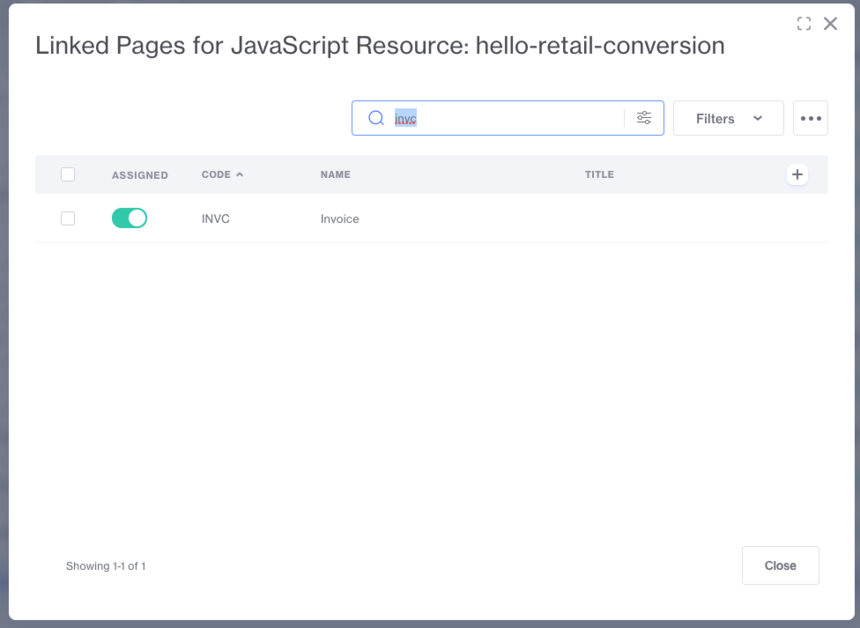Image resolution: width=860 pixels, height=628 pixels.
Task: Select the Invoice page name
Action: click(339, 219)
